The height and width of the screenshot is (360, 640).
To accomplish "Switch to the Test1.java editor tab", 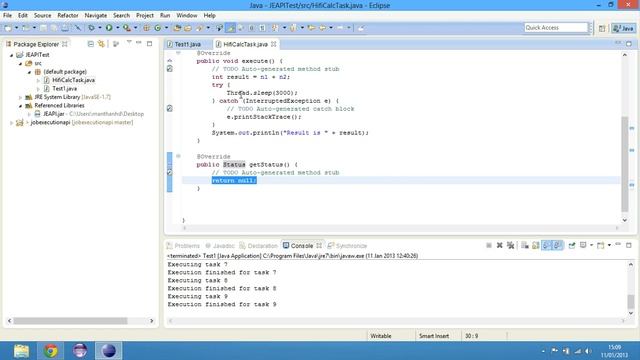I will 187,44.
